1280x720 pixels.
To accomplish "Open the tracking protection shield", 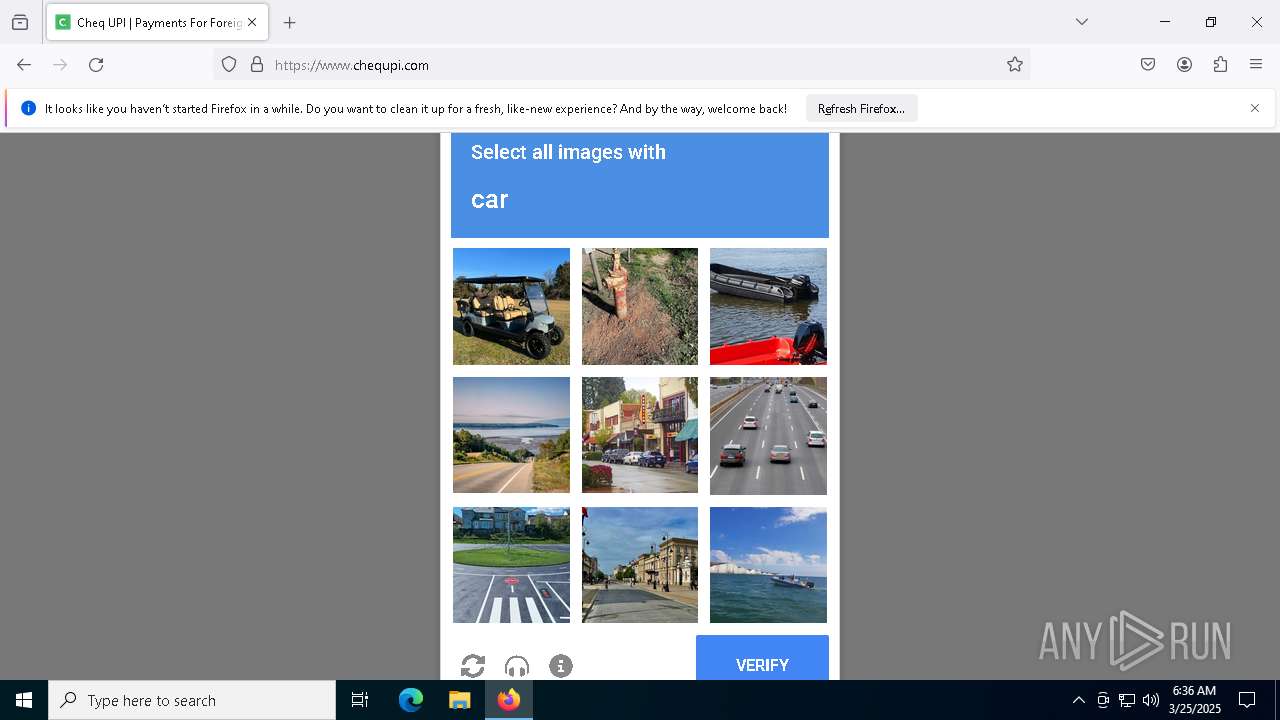I will click(229, 65).
